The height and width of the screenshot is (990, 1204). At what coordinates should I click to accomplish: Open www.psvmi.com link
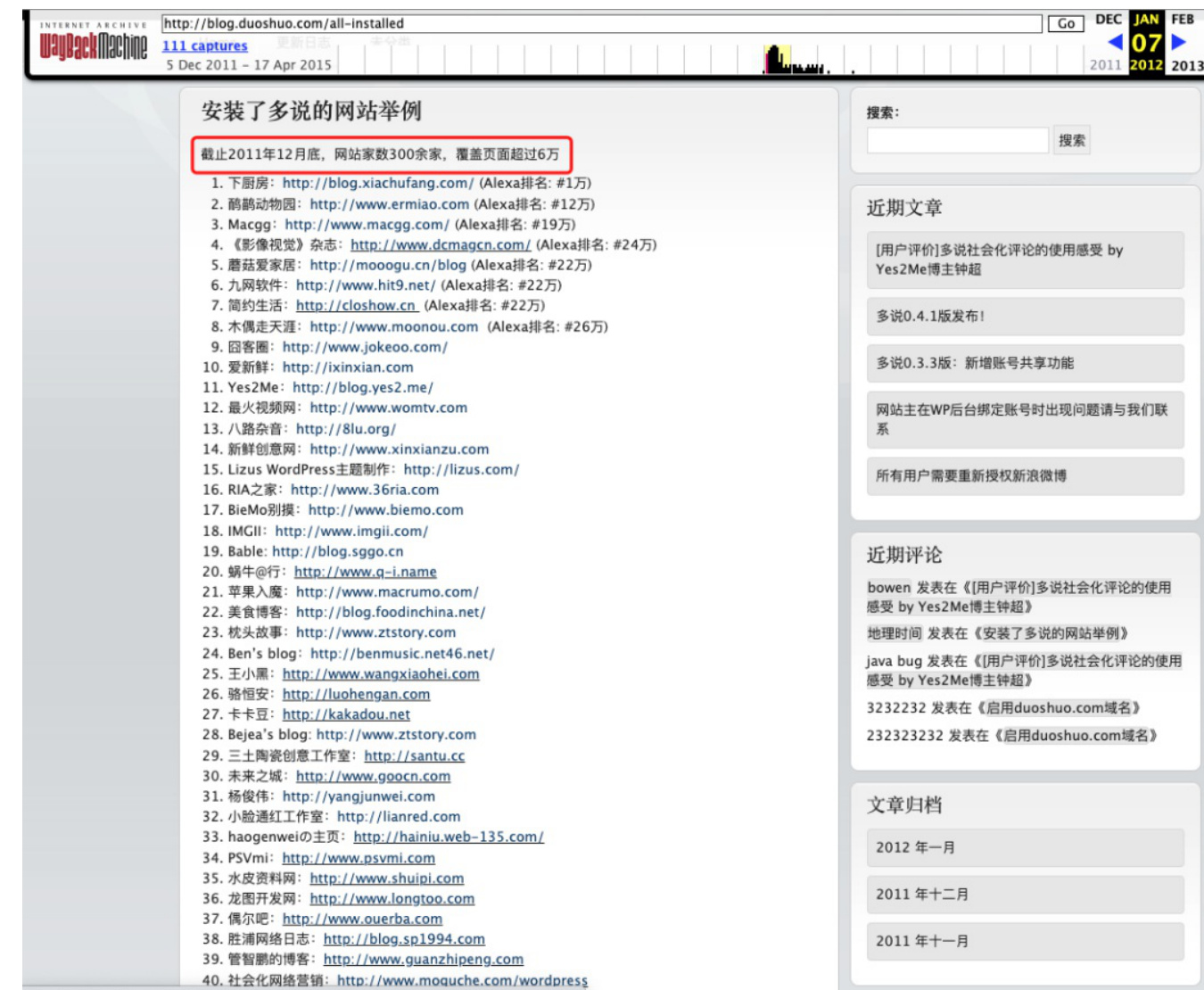(359, 858)
